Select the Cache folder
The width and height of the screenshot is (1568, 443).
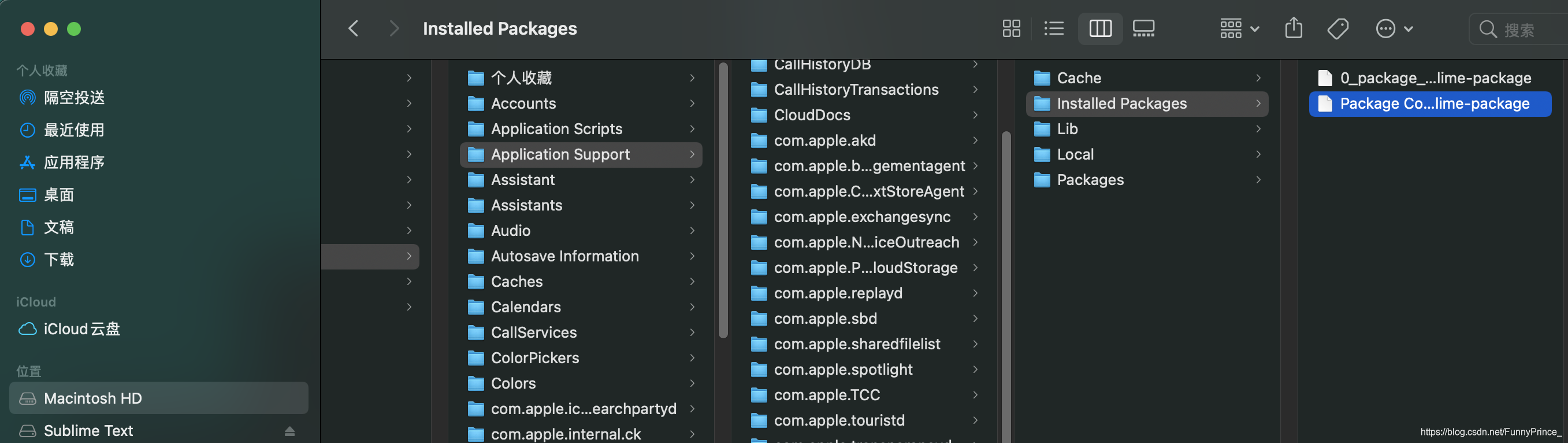coord(1147,78)
